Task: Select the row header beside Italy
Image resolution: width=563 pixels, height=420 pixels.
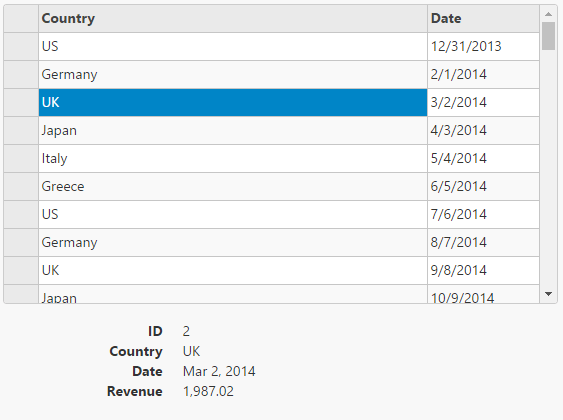Action: tap(21, 159)
